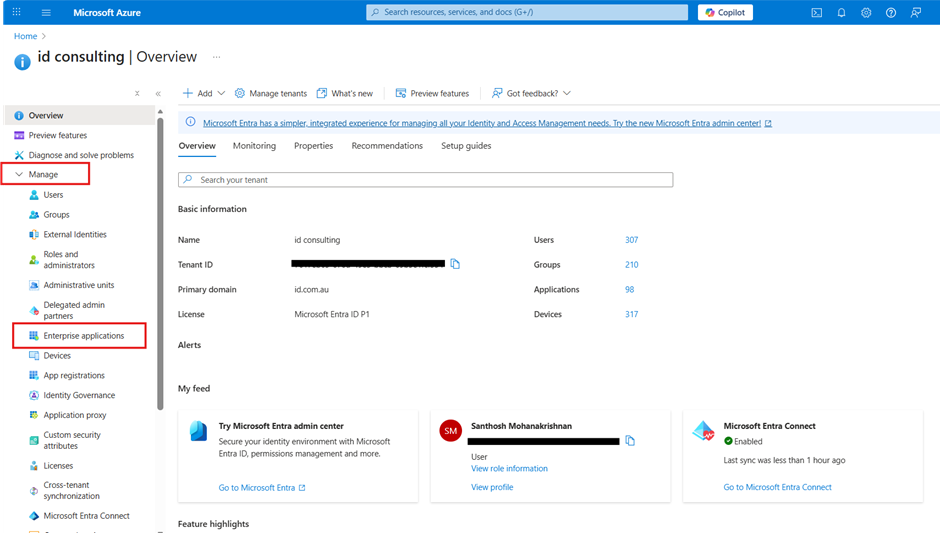Click the id.com.au primary domain value
Viewport: 940px width, 533px height.
click(312, 289)
